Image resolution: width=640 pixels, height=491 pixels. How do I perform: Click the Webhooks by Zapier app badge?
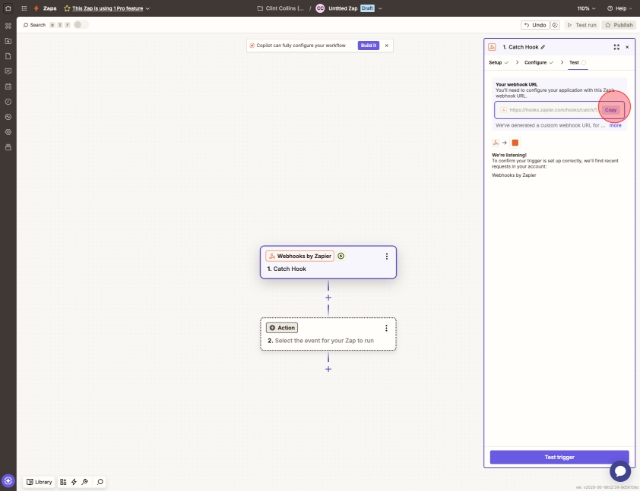tap(300, 256)
